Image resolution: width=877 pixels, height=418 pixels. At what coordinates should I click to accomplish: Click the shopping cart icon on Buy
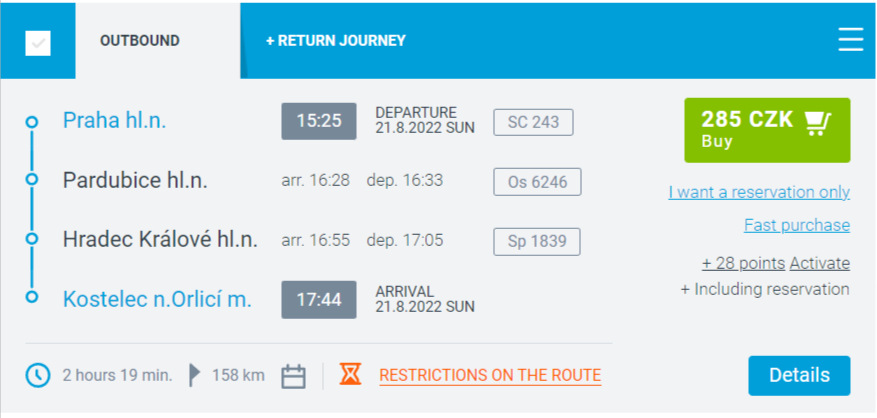coord(818,124)
